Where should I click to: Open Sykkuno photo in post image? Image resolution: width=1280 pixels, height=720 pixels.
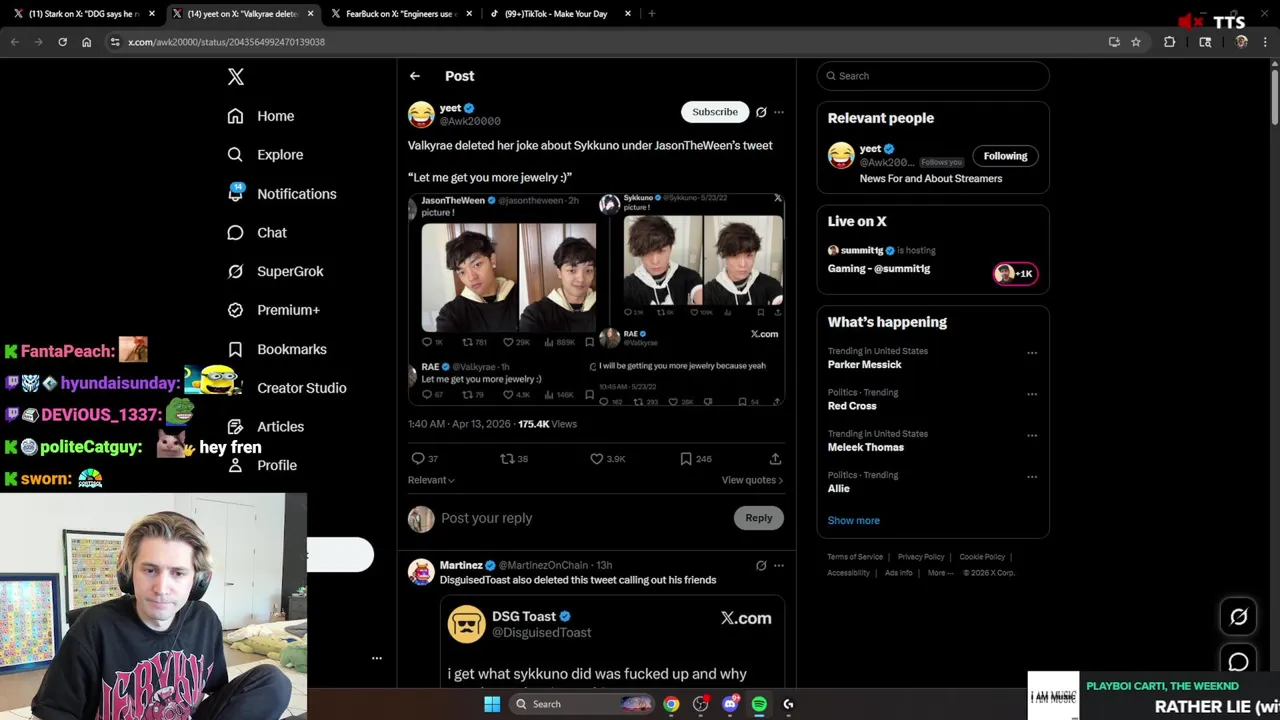coord(703,260)
